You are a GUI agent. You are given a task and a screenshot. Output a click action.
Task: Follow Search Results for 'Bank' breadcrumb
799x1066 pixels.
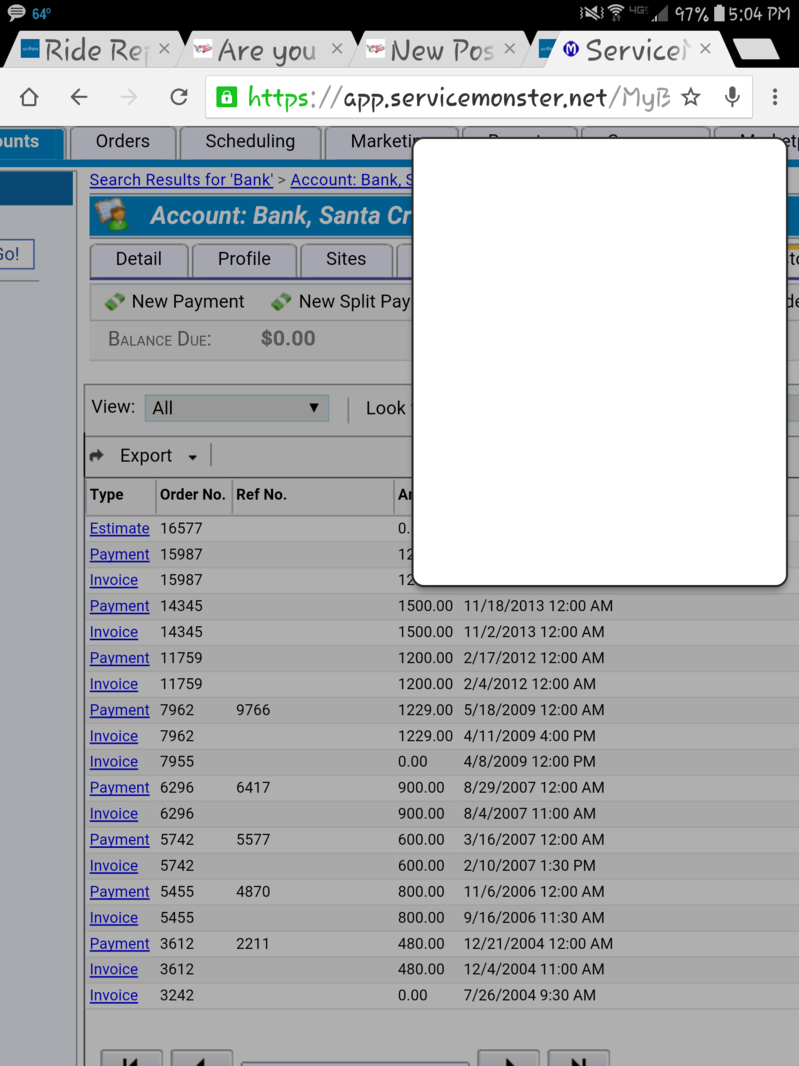(x=182, y=179)
